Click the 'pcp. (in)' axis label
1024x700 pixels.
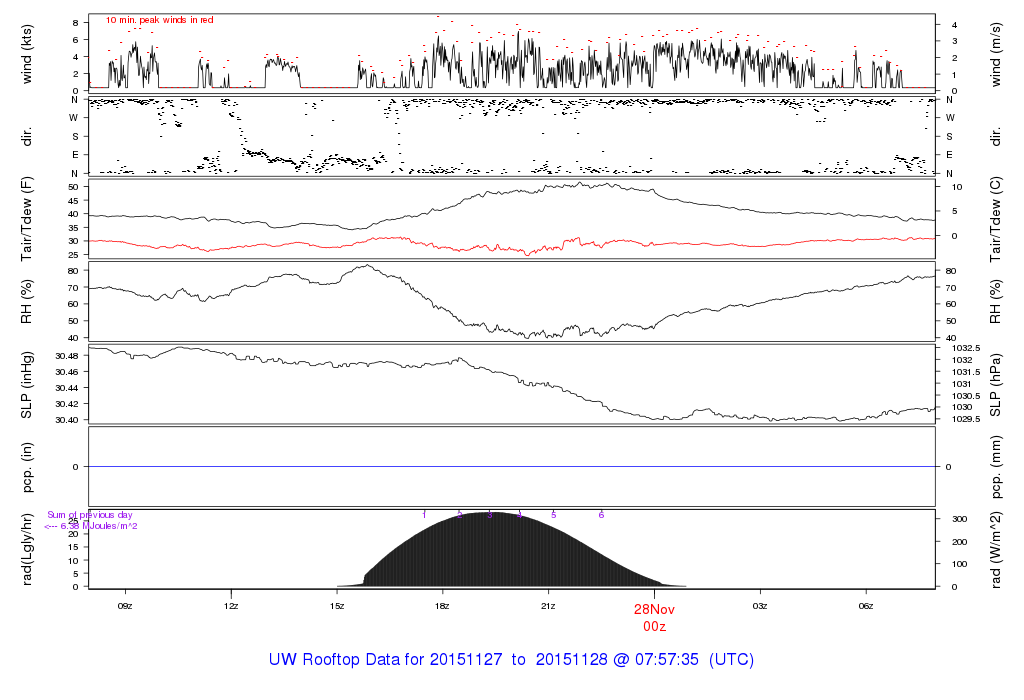28,468
